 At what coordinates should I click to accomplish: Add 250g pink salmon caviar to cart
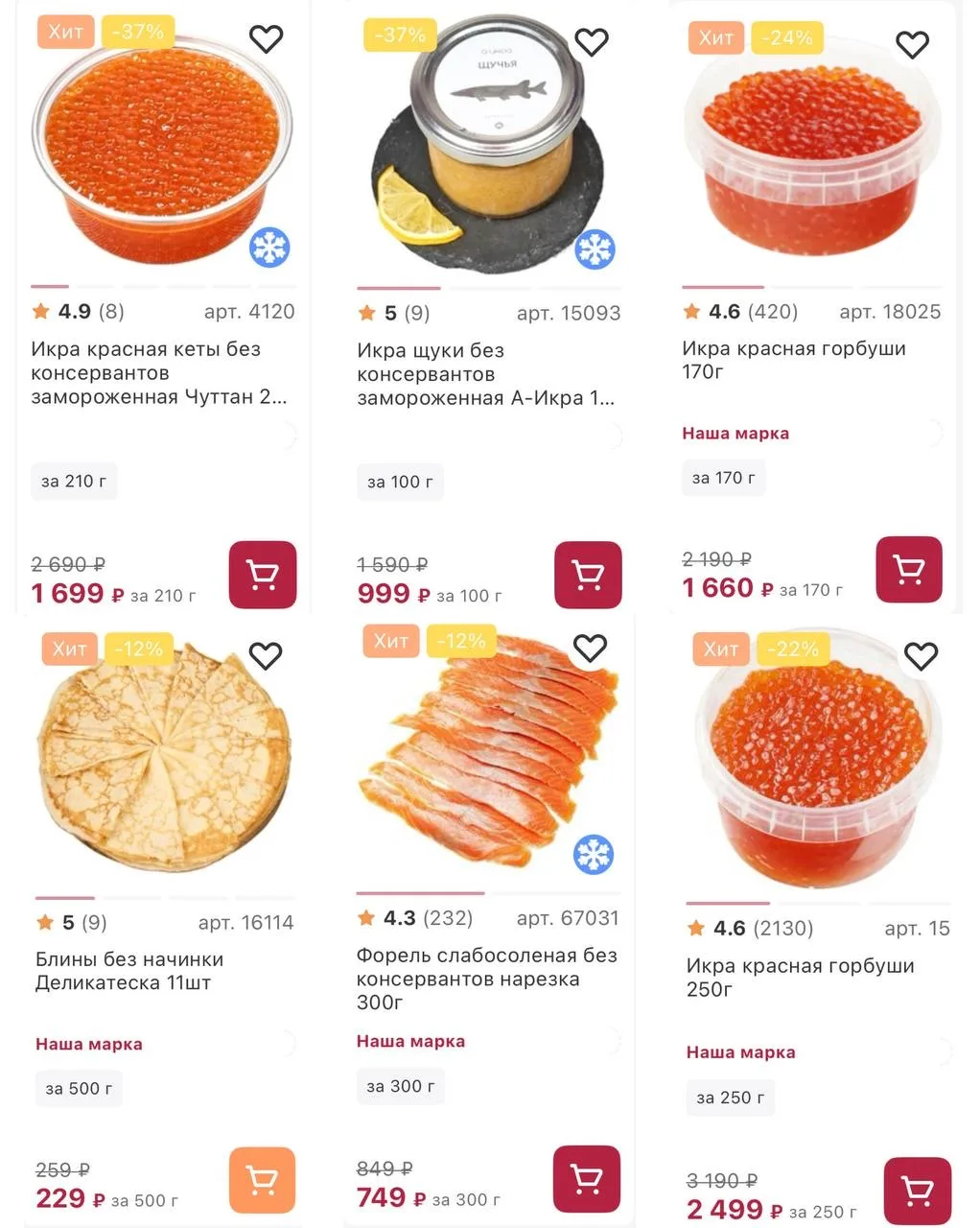[x=917, y=1191]
